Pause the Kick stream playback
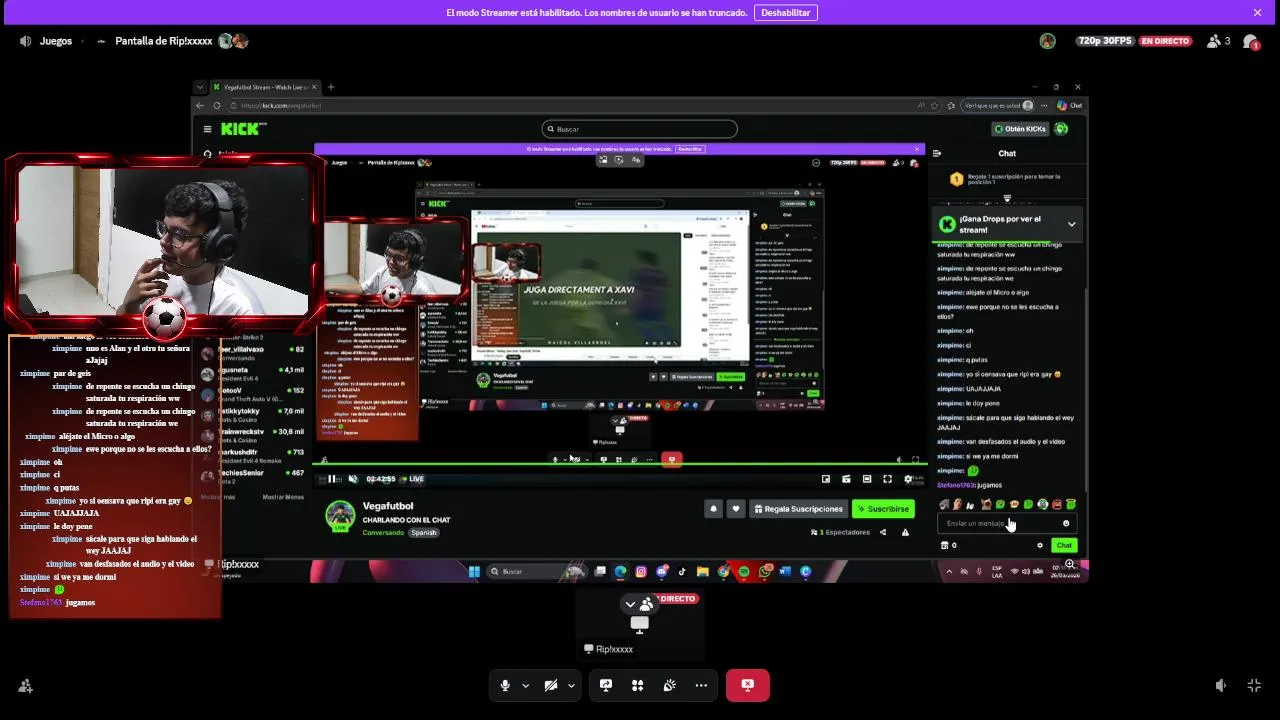 pos(332,479)
